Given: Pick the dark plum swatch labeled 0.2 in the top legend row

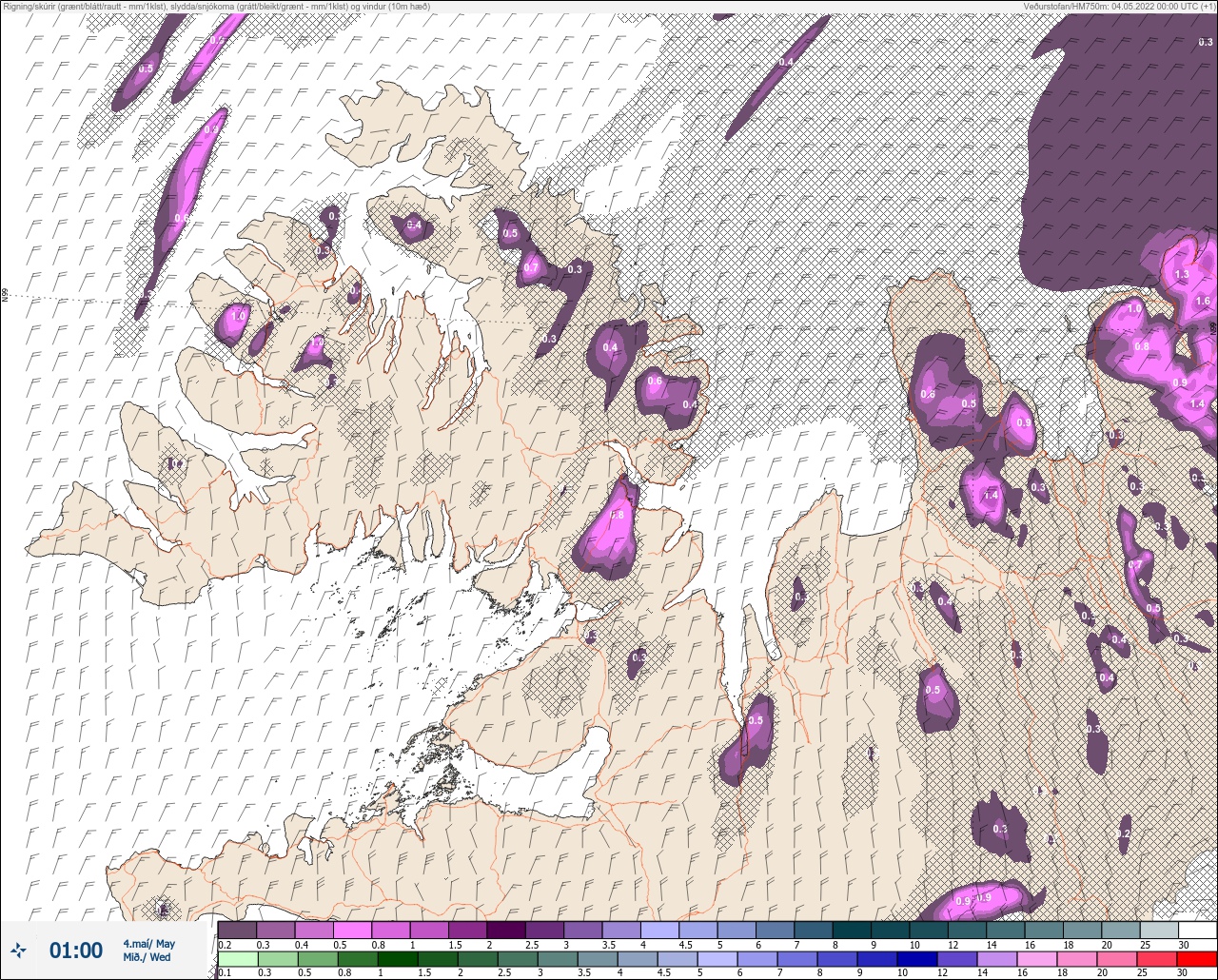Looking at the screenshot, I should point(237,930).
